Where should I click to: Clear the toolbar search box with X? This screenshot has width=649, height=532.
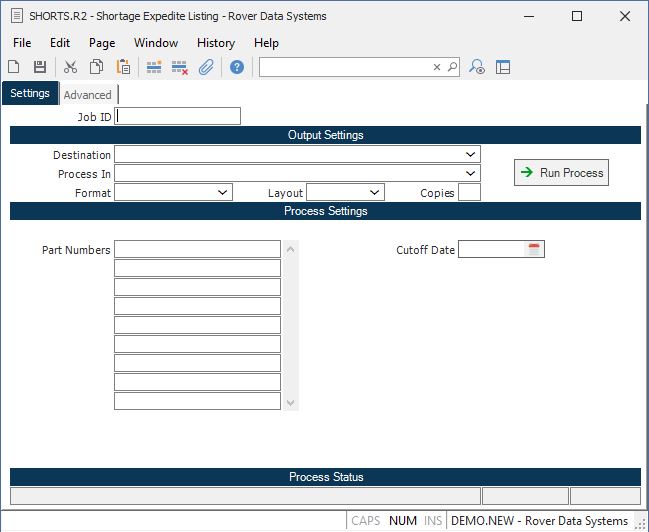pyautogui.click(x=437, y=67)
